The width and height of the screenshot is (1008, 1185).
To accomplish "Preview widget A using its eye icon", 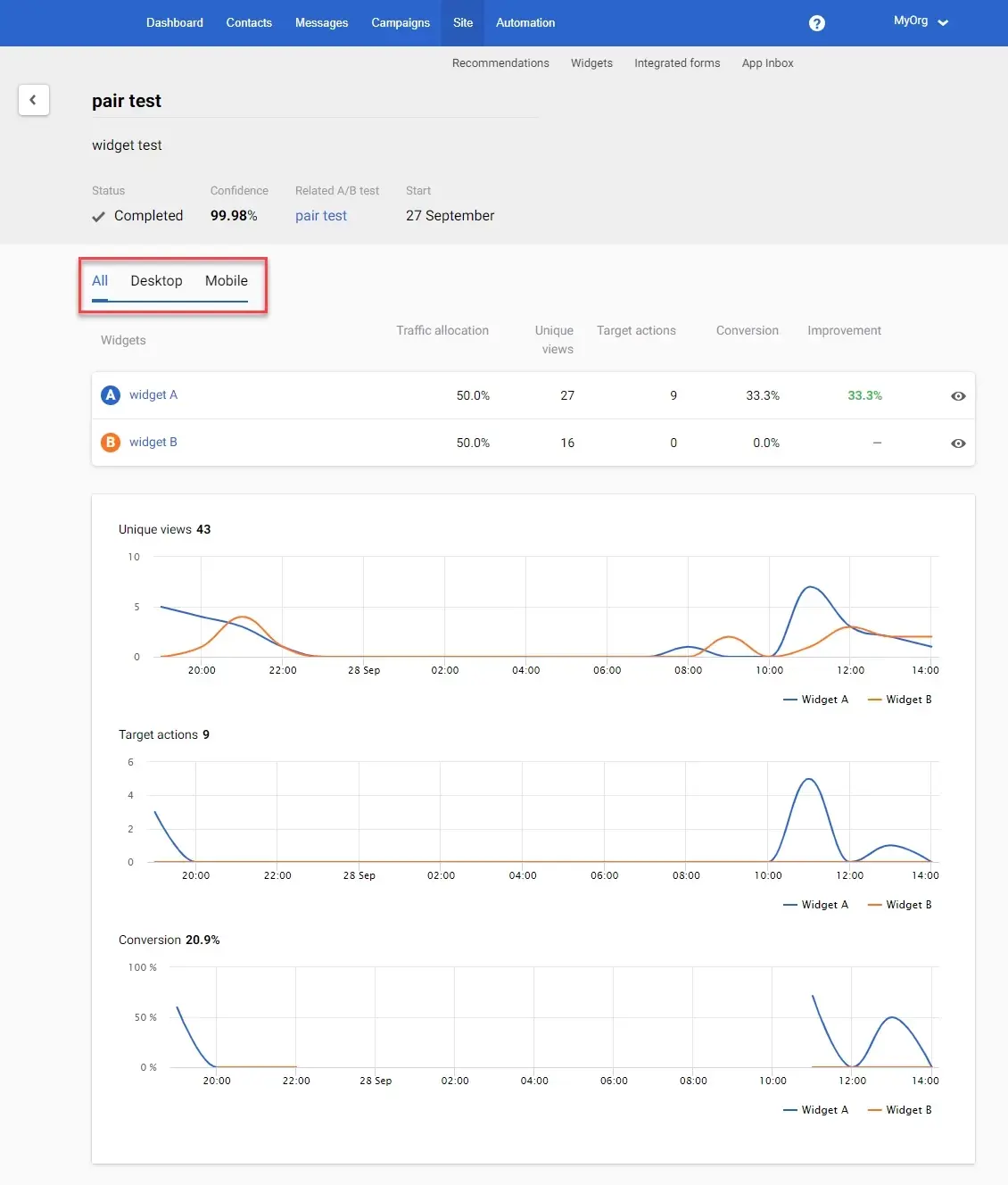I will (958, 395).
